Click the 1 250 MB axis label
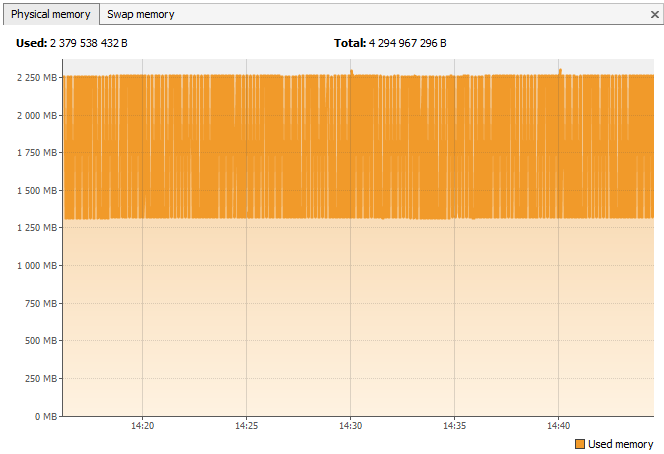The width and height of the screenshot is (664, 454). (35, 228)
